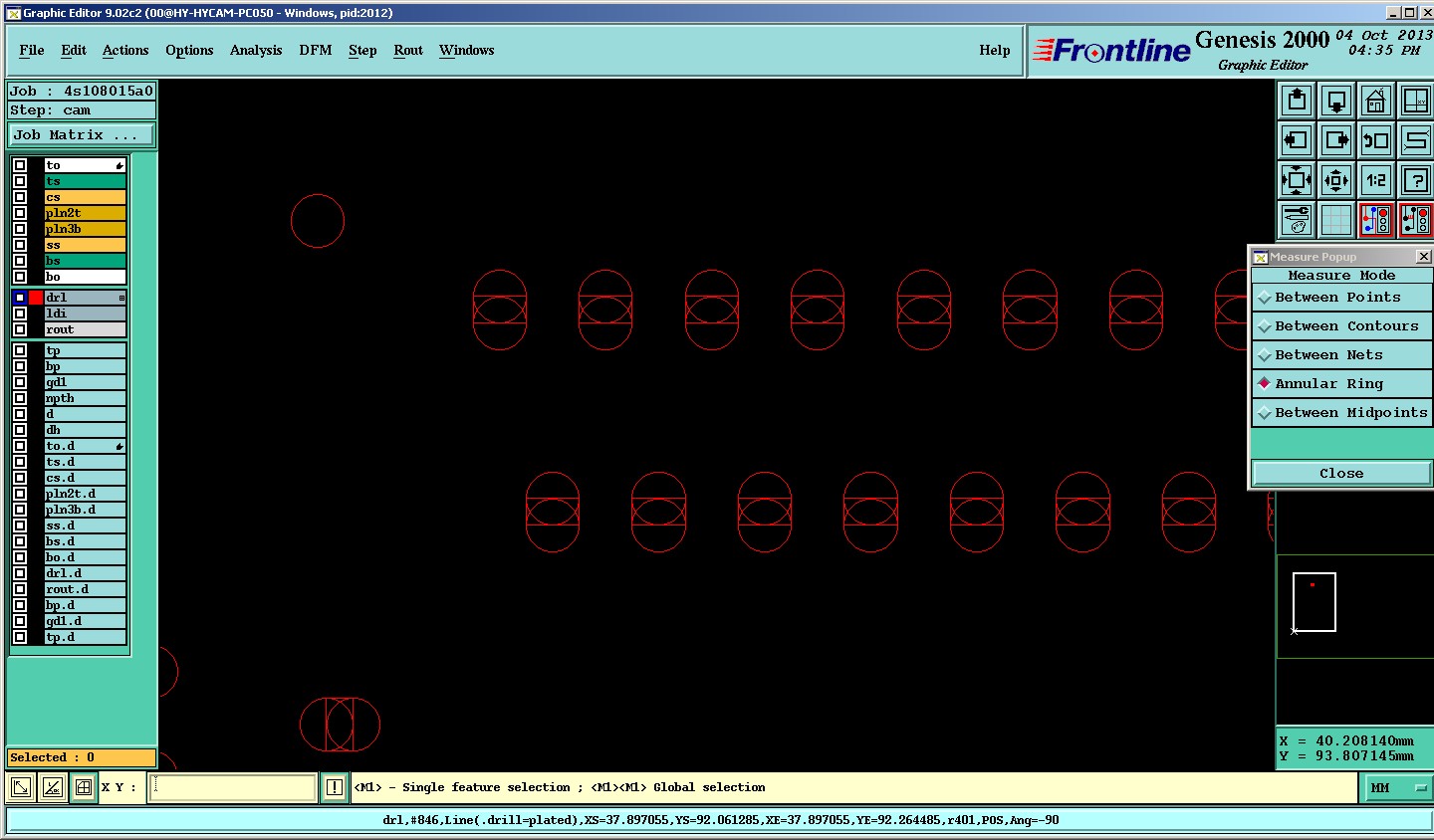1434x840 pixels.
Task: Toggle the checkbox for layer gdl.d
Action: (20, 621)
